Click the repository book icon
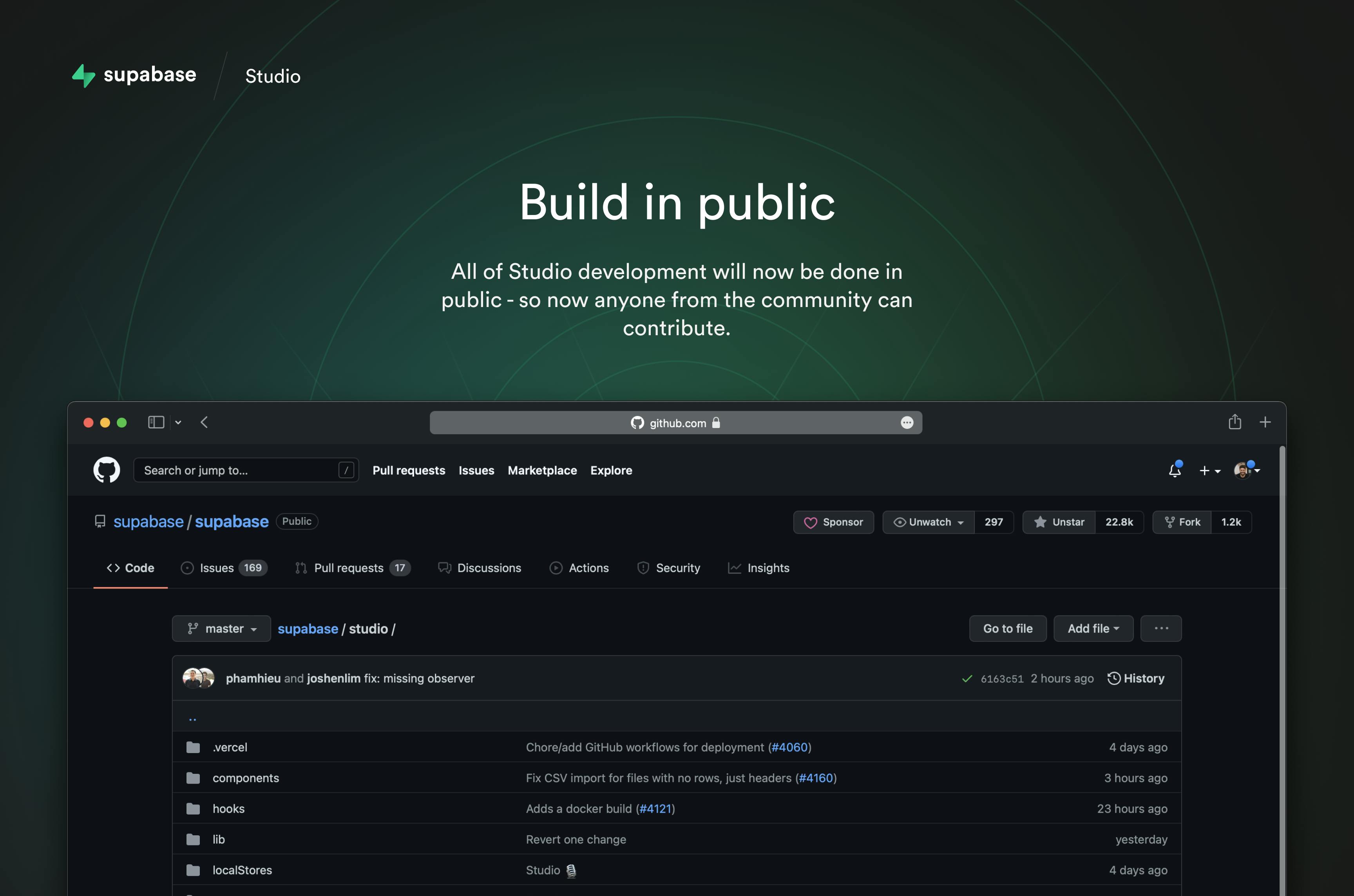Screen dimensions: 1354x896 coord(100,522)
